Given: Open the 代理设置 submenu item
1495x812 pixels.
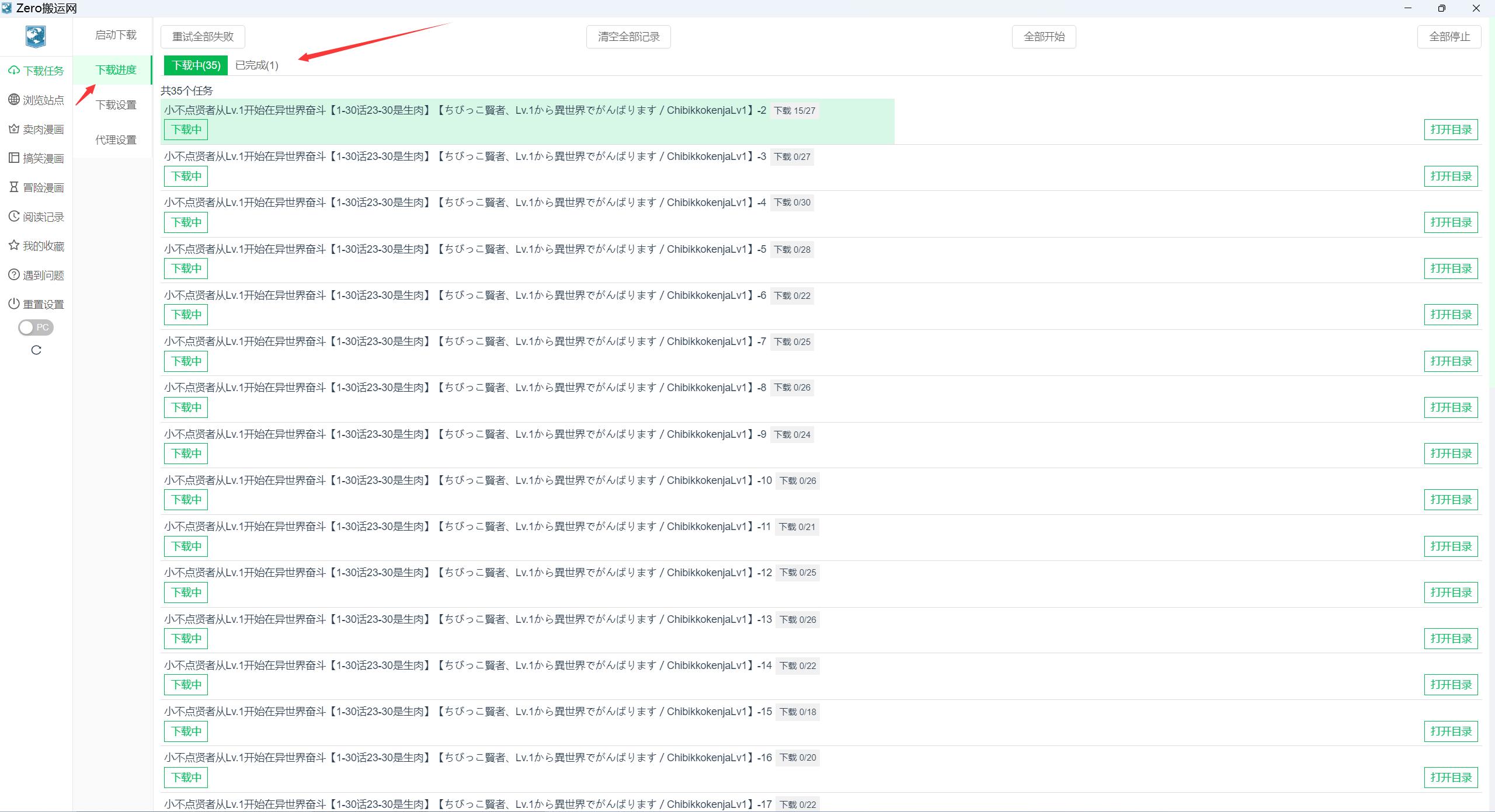Looking at the screenshot, I should 116,140.
